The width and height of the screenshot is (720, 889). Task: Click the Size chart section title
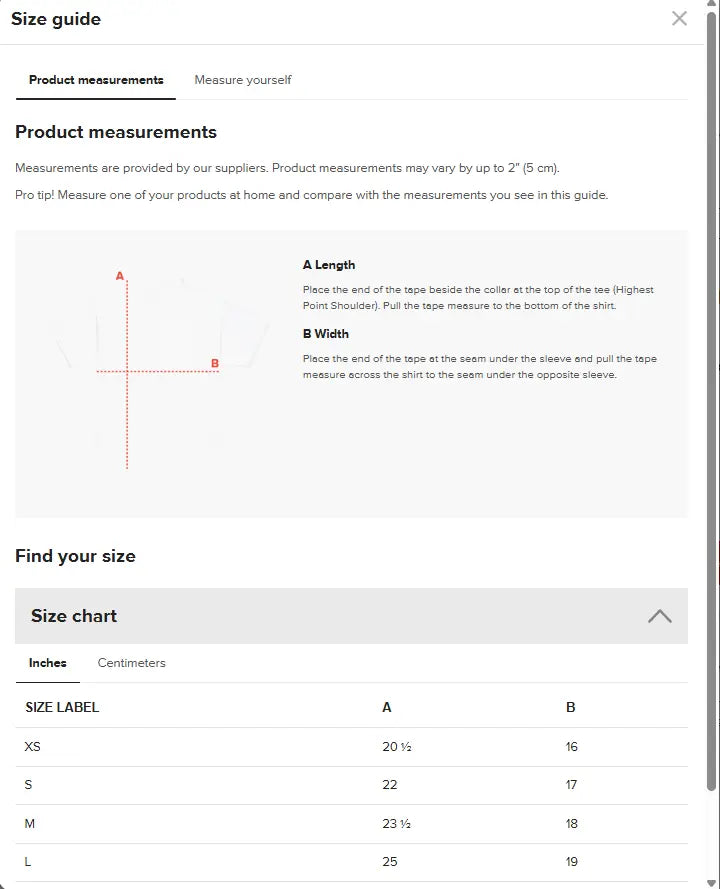(74, 616)
